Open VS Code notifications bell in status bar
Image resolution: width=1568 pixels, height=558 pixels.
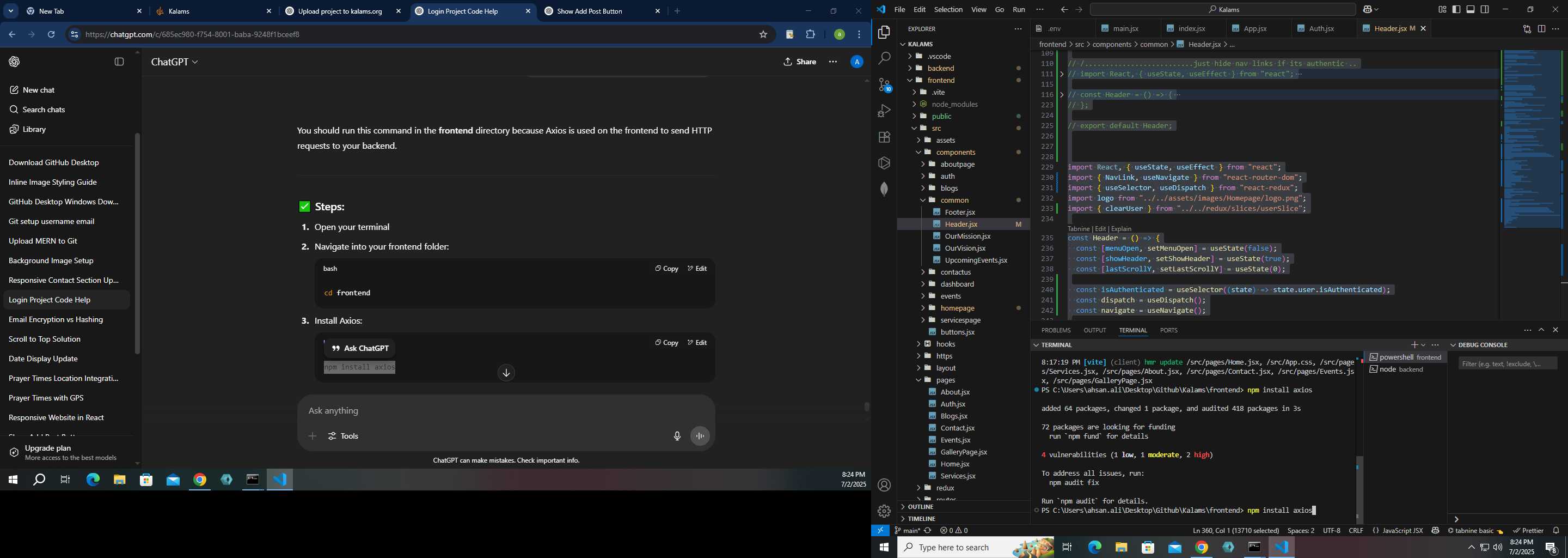click(x=1556, y=531)
